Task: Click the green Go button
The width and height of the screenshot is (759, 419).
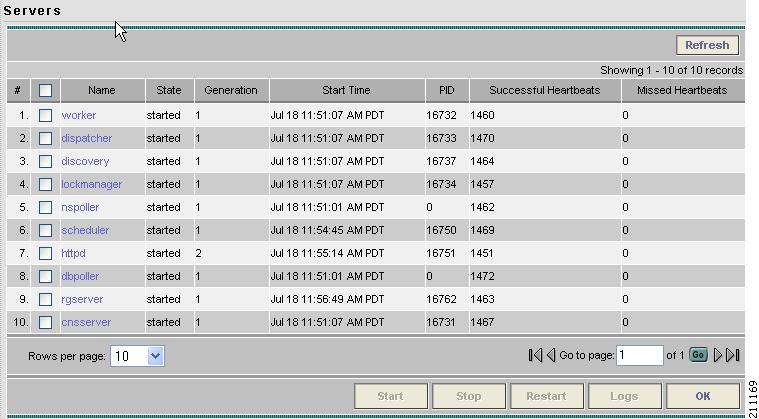Action: pyautogui.click(x=698, y=355)
